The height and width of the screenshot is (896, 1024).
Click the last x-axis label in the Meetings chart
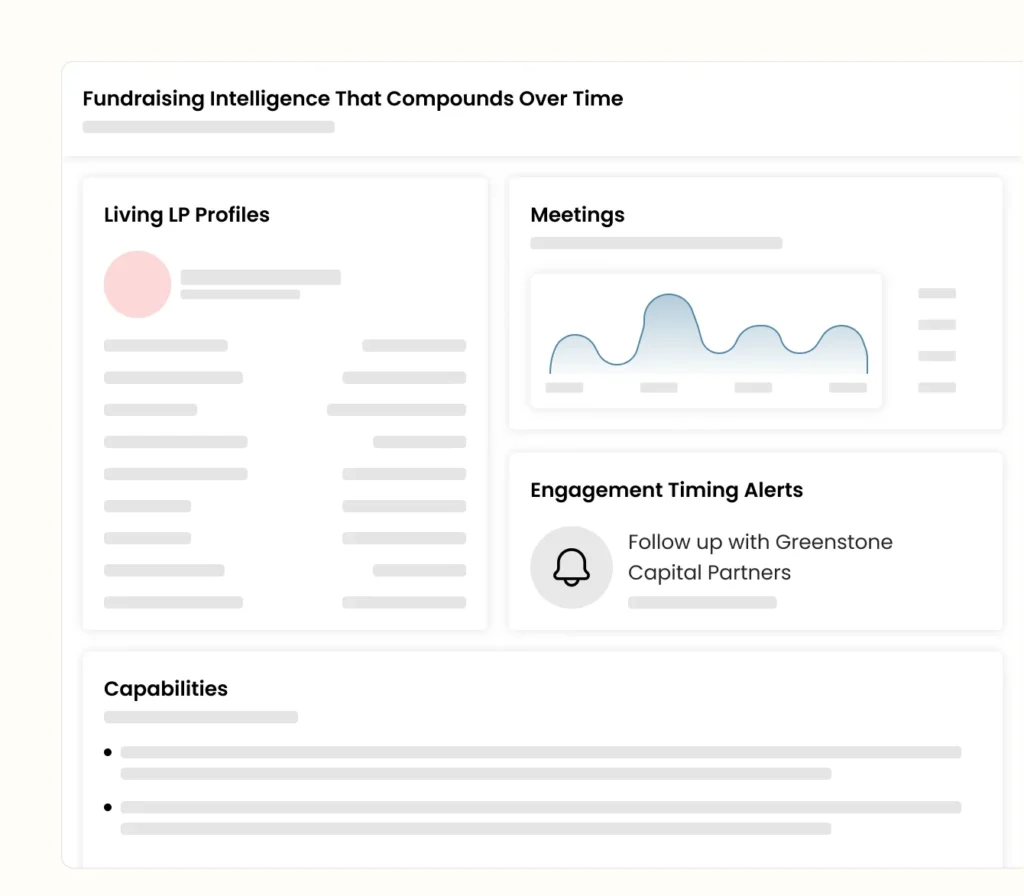point(848,387)
